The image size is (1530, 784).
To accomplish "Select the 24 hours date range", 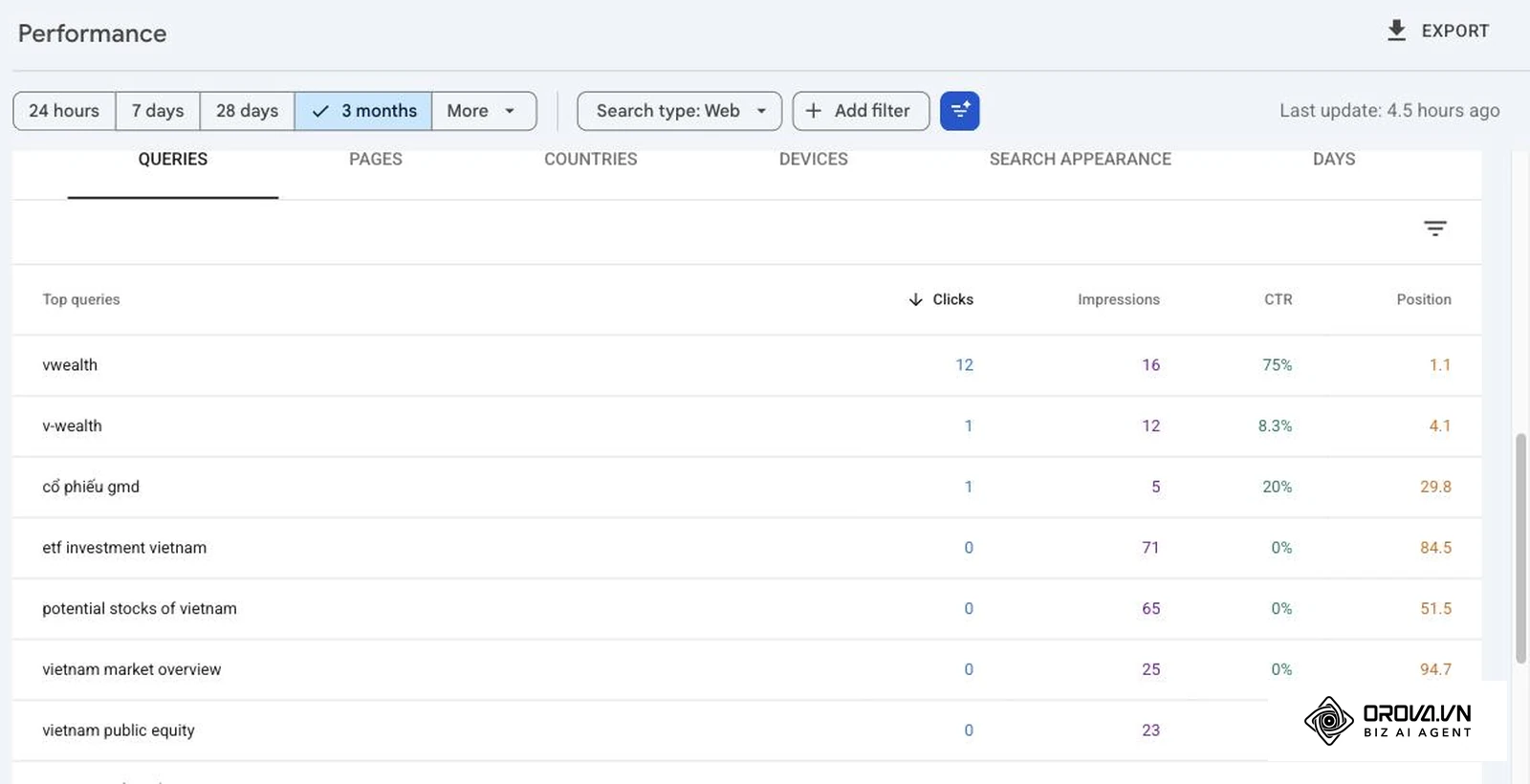I will (x=64, y=111).
